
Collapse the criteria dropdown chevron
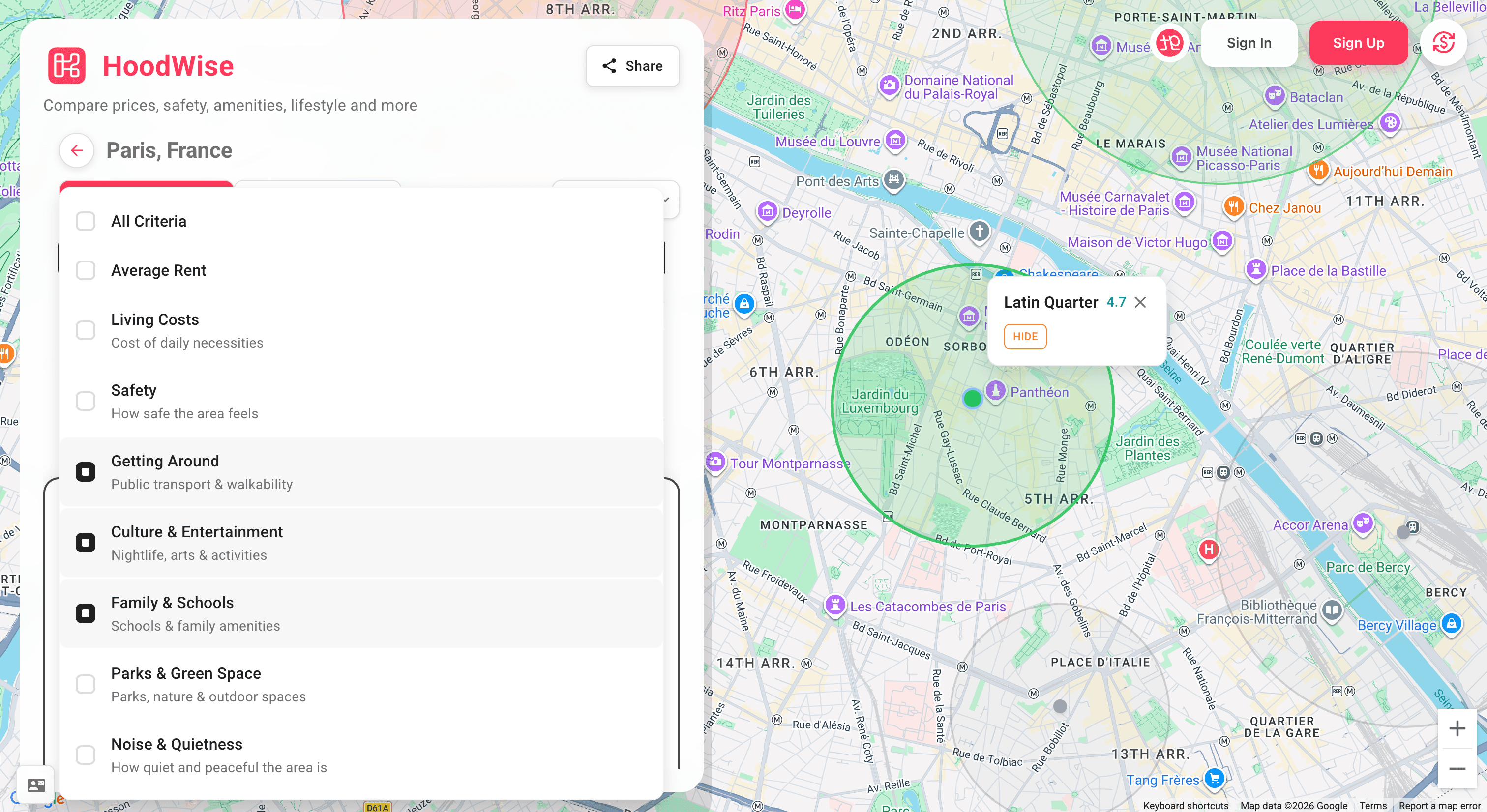click(x=666, y=200)
